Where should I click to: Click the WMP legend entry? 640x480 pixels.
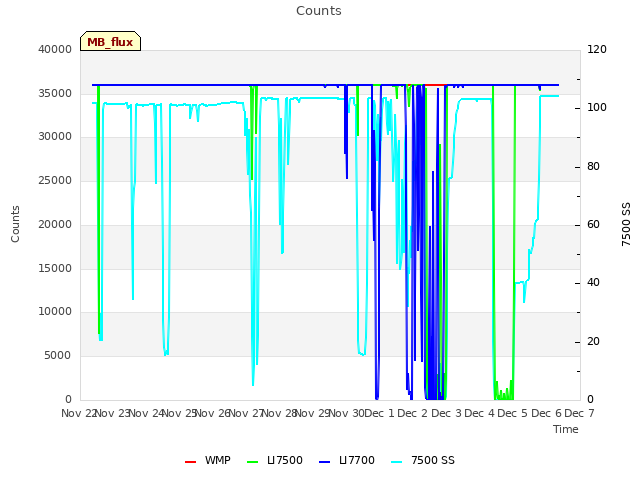point(208,460)
